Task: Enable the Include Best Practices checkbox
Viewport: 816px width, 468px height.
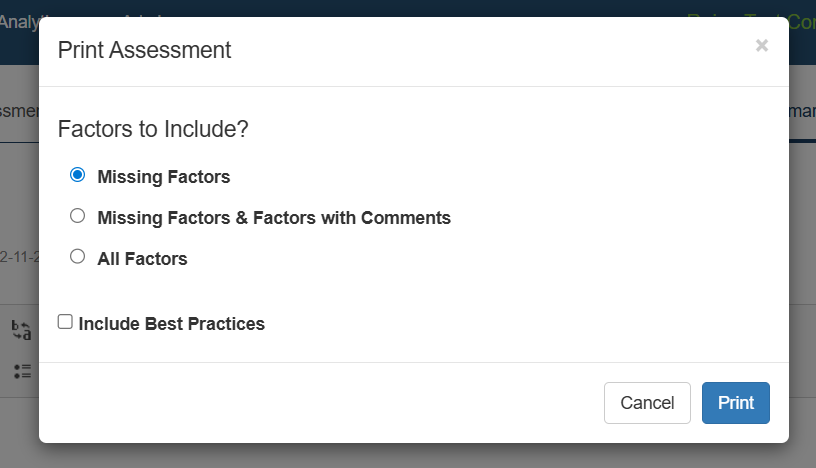Action: point(65,322)
